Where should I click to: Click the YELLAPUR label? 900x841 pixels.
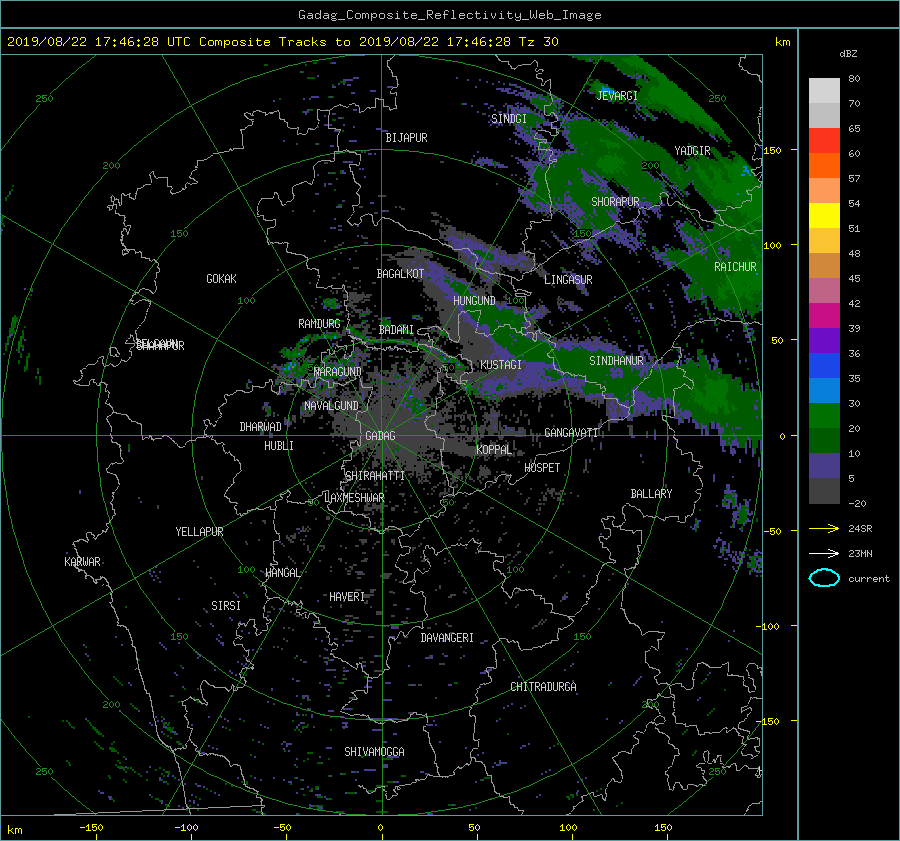199,532
